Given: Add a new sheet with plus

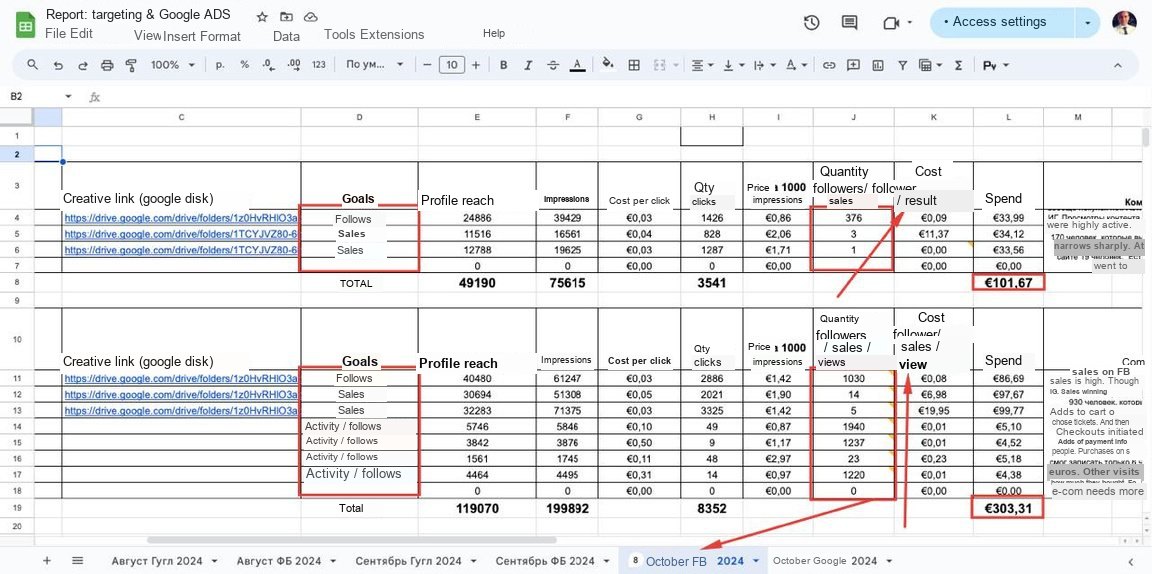Looking at the screenshot, I should [x=47, y=561].
